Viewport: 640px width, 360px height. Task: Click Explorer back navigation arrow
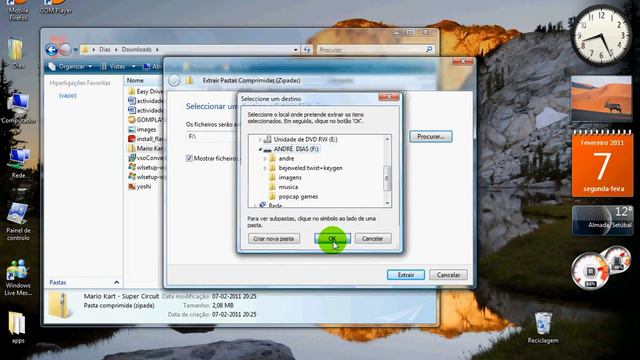(51, 50)
